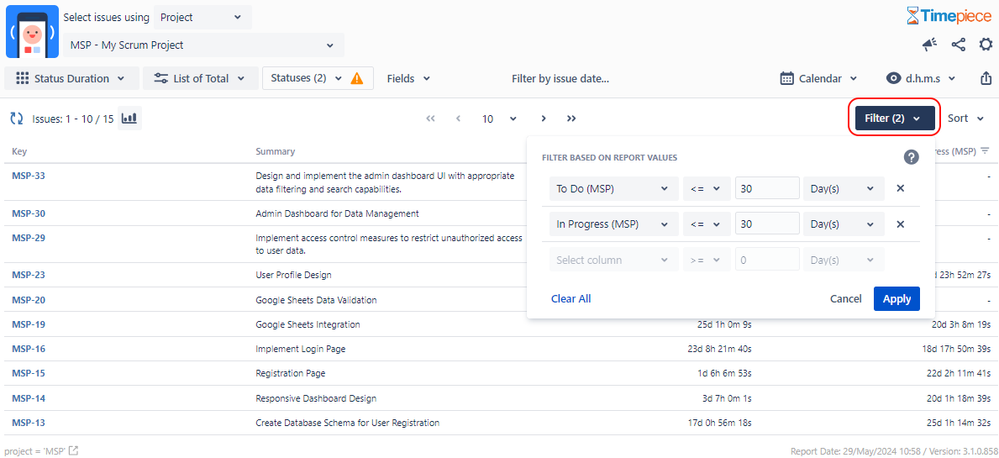The width and height of the screenshot is (999, 458).
Task: Click the Clear All link
Action: (x=571, y=299)
